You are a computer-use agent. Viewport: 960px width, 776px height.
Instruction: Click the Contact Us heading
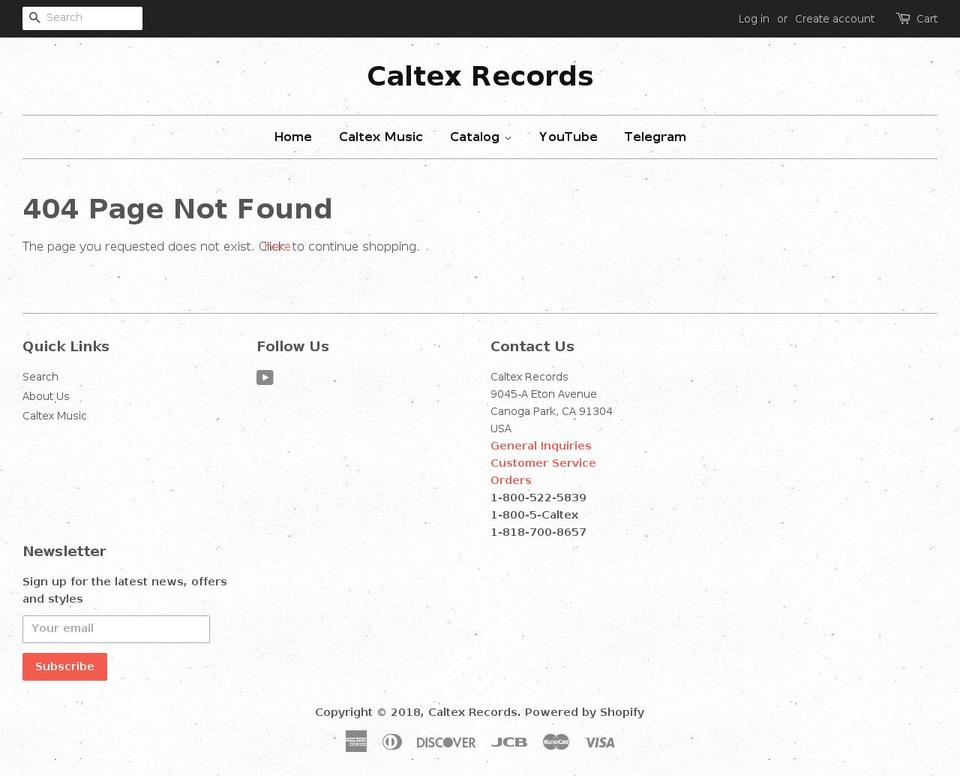pyautogui.click(x=532, y=346)
